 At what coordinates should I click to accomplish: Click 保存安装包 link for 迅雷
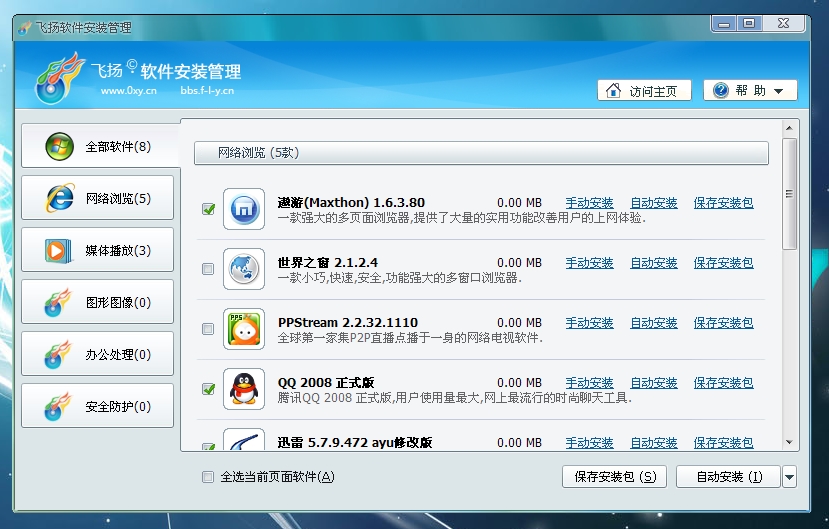724,443
